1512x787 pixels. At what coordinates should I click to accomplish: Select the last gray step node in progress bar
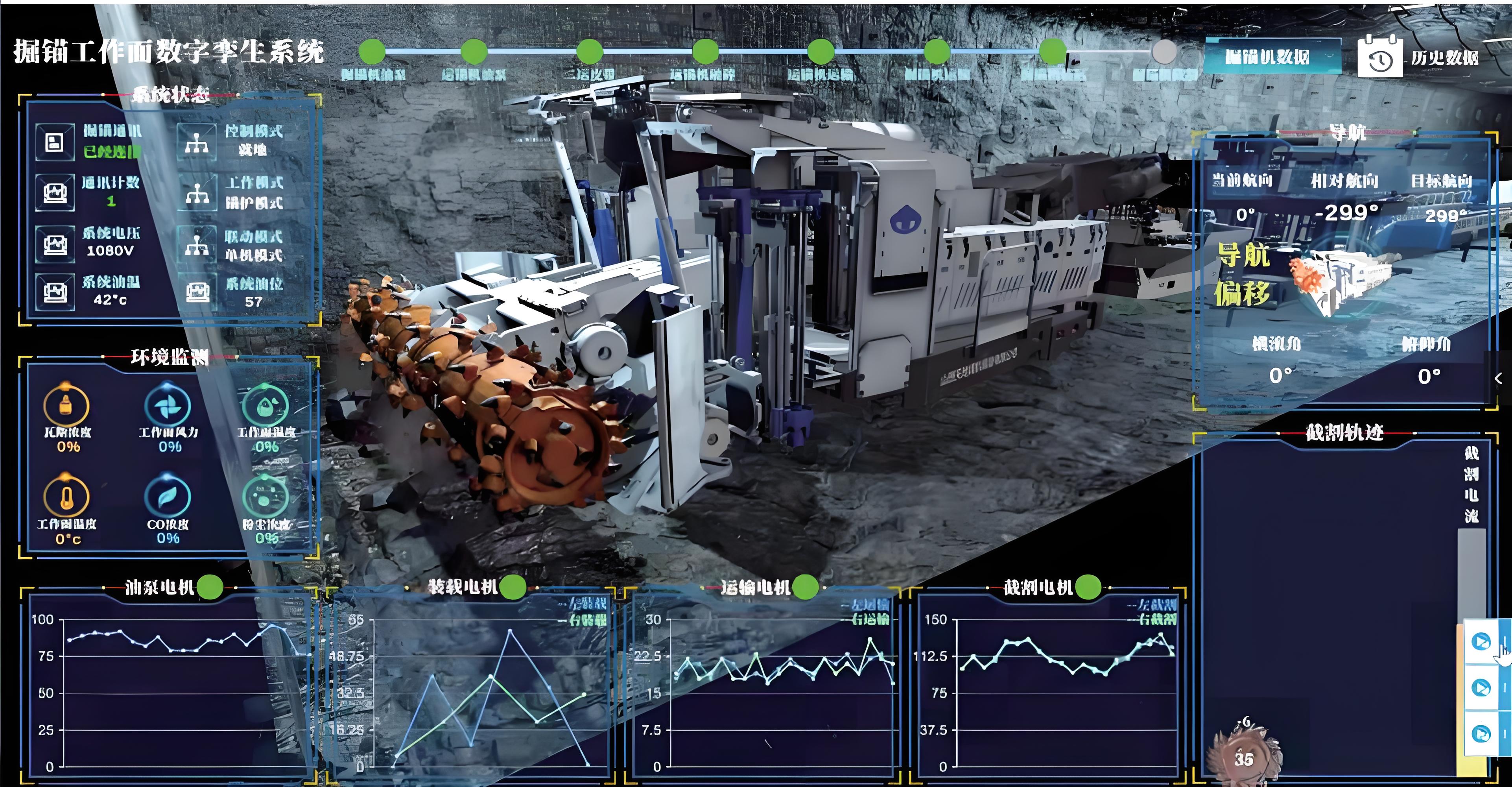point(1164,52)
